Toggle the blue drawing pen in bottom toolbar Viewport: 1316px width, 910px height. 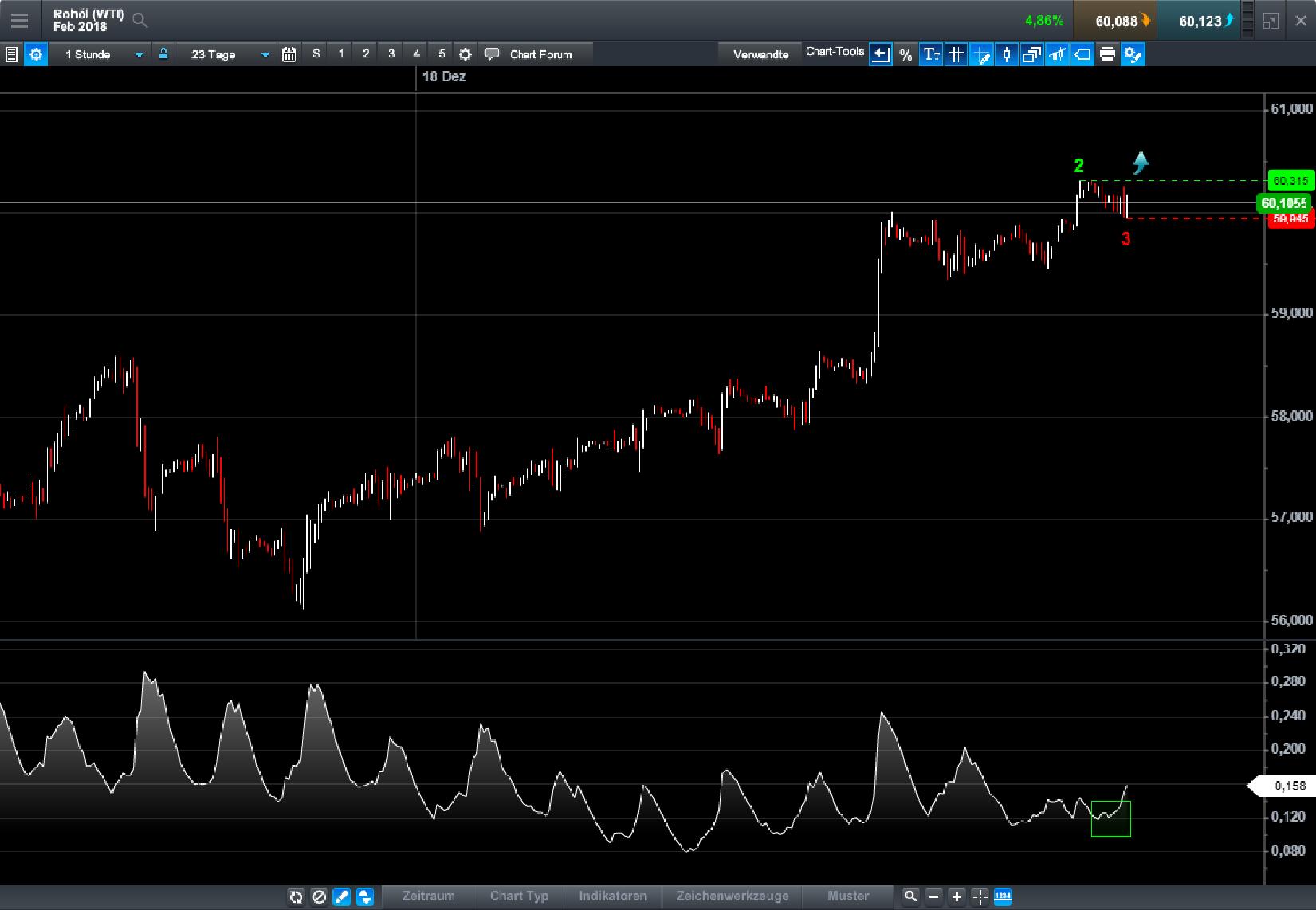click(x=341, y=896)
